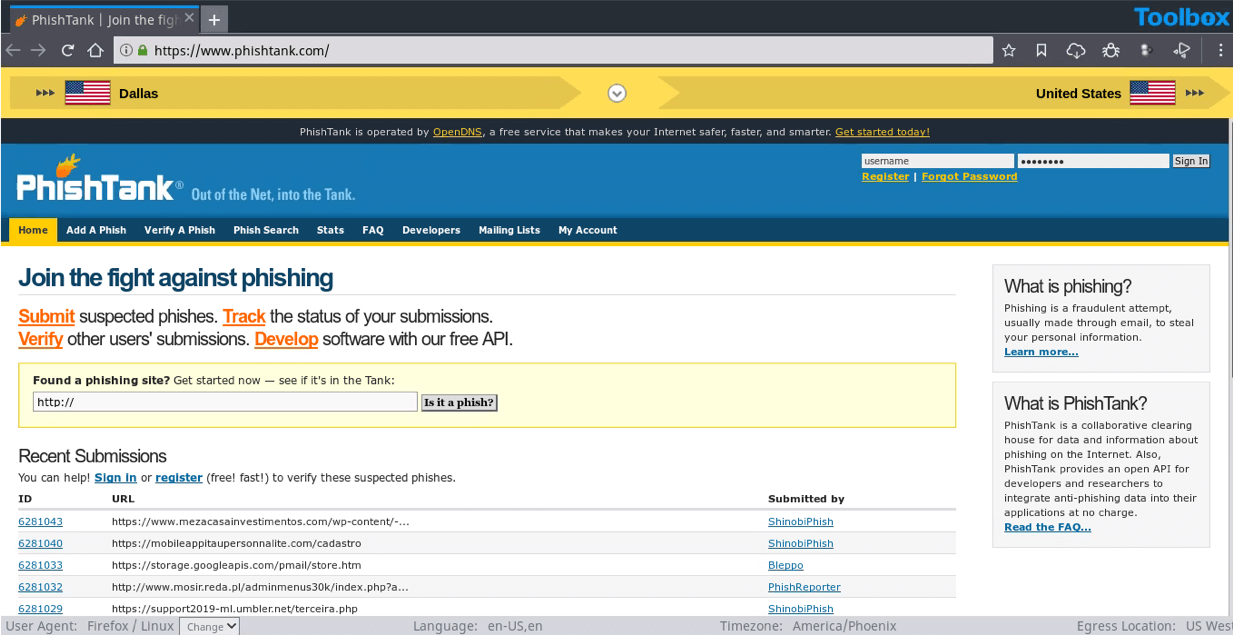Focus the username input field
This screenshot has height=635, width=1233.
tap(938, 161)
